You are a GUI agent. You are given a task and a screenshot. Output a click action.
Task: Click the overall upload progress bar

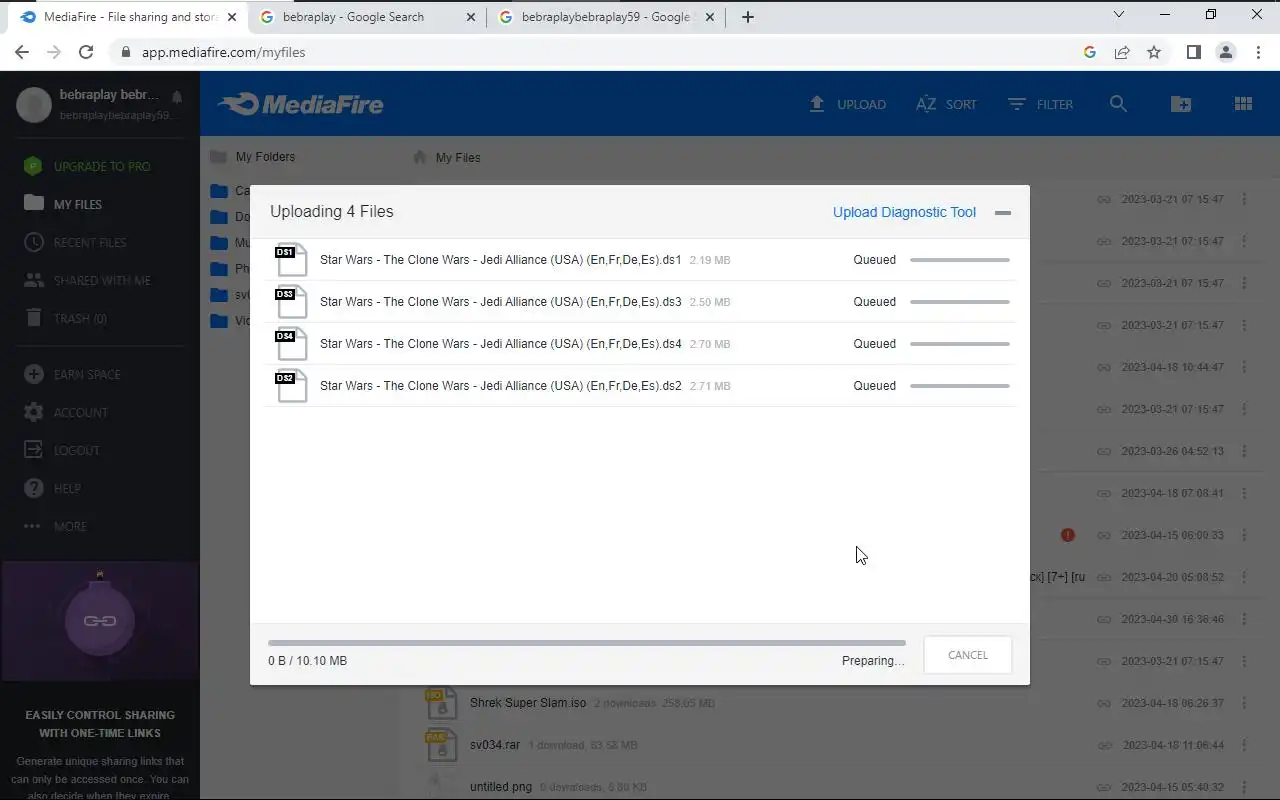click(x=587, y=643)
